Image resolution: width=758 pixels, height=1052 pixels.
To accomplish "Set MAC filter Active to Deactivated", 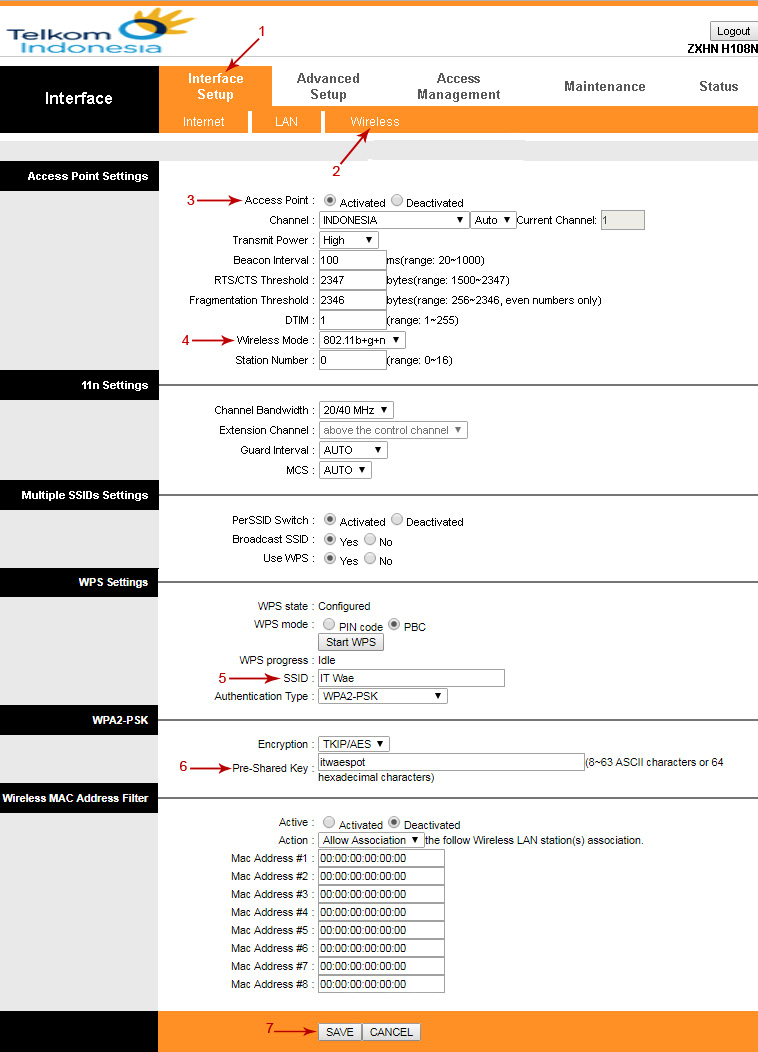I will (x=394, y=823).
